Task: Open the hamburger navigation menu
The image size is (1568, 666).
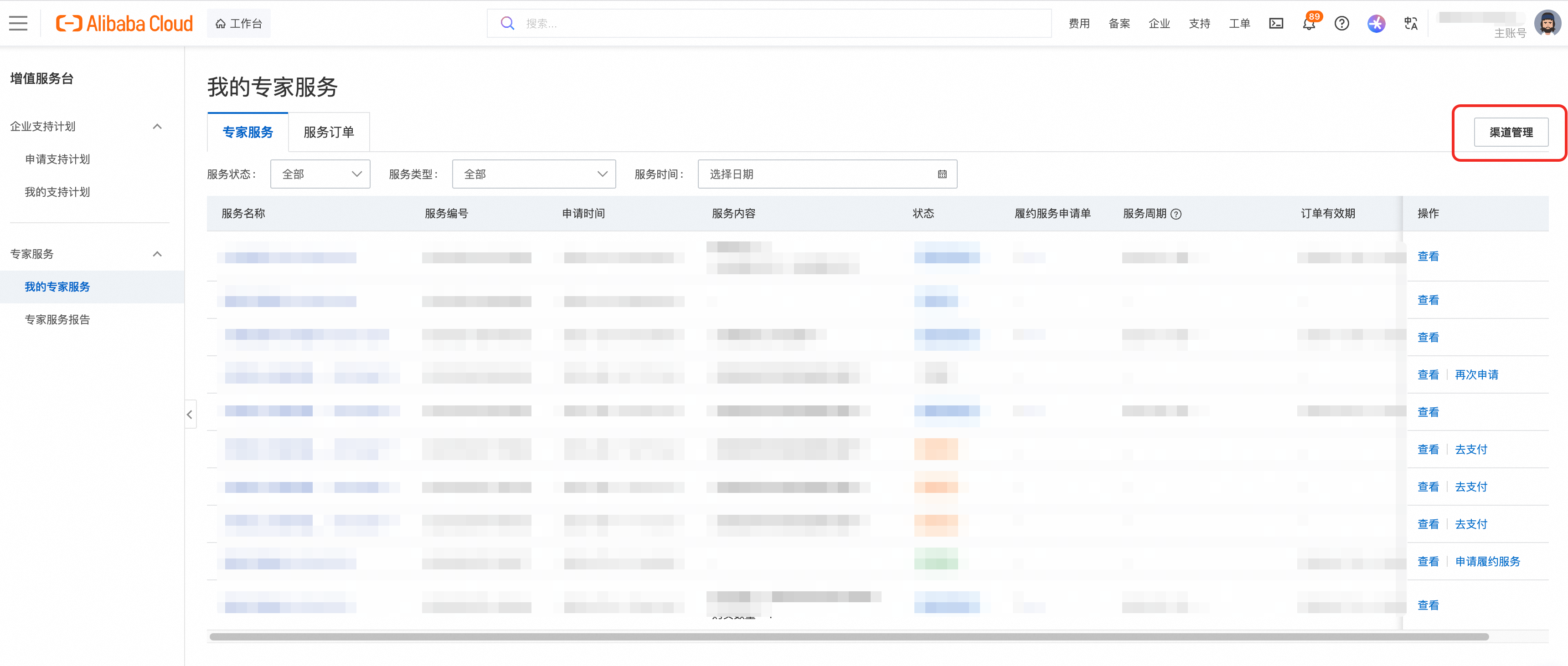Action: tap(18, 24)
